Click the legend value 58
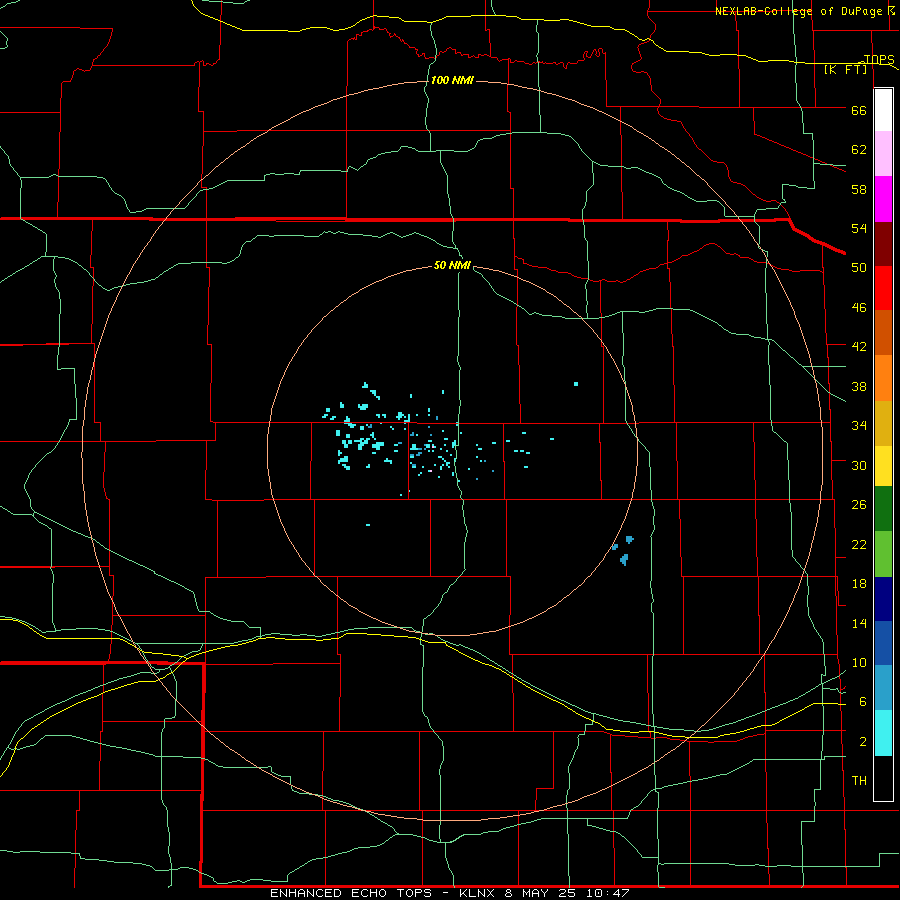Image resolution: width=900 pixels, height=900 pixels. (x=859, y=189)
